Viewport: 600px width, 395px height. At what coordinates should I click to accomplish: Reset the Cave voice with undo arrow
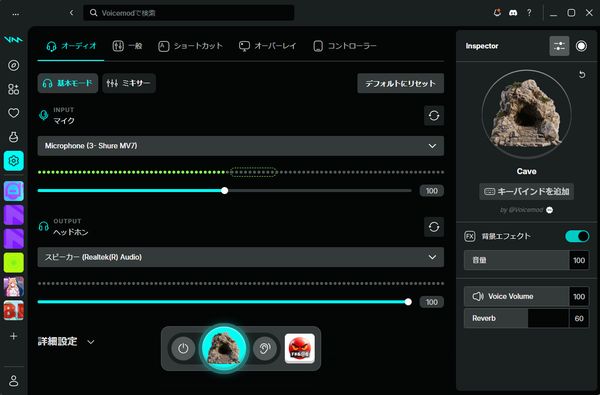pyautogui.click(x=582, y=75)
